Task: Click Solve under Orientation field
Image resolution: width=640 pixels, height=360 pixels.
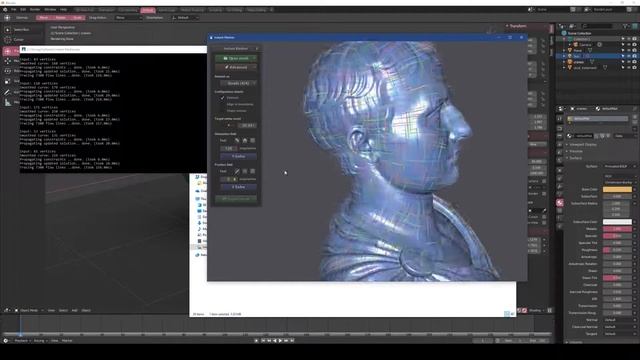Action: pos(238,156)
